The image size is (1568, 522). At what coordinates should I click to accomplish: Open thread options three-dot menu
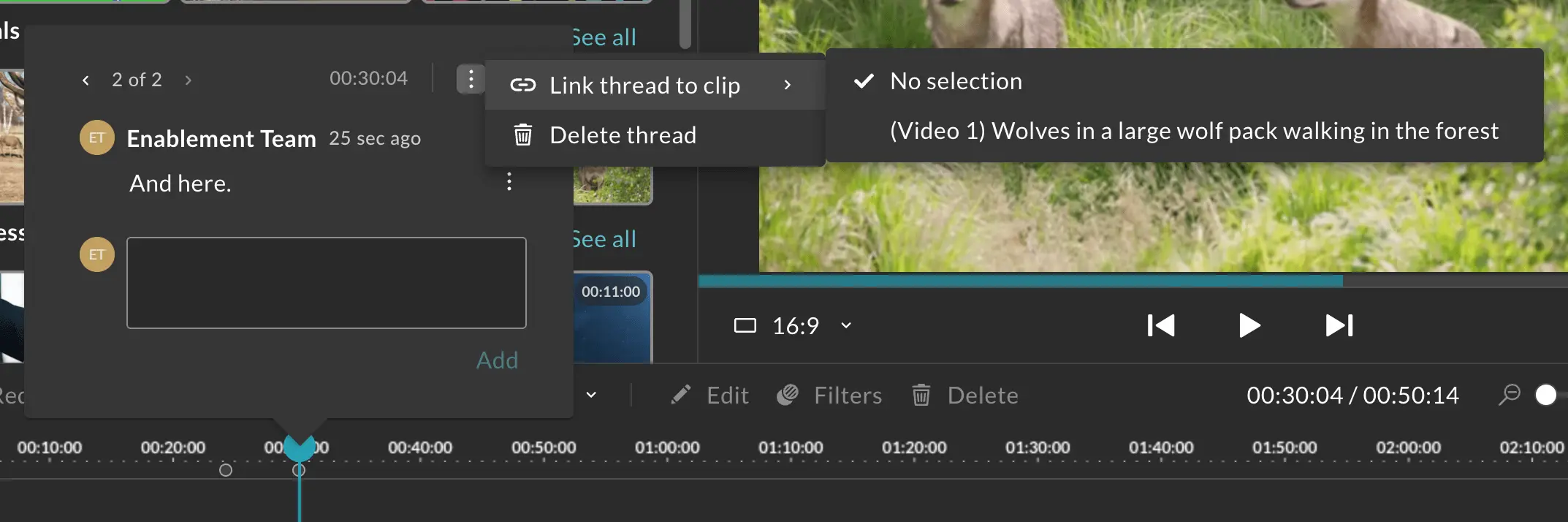471,79
